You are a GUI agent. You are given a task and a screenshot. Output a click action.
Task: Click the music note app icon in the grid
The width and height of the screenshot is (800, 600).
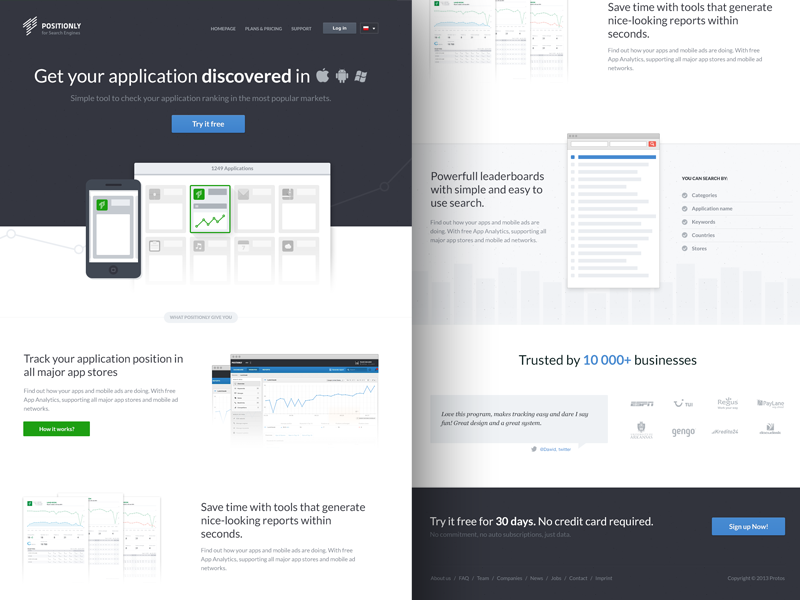[199, 246]
